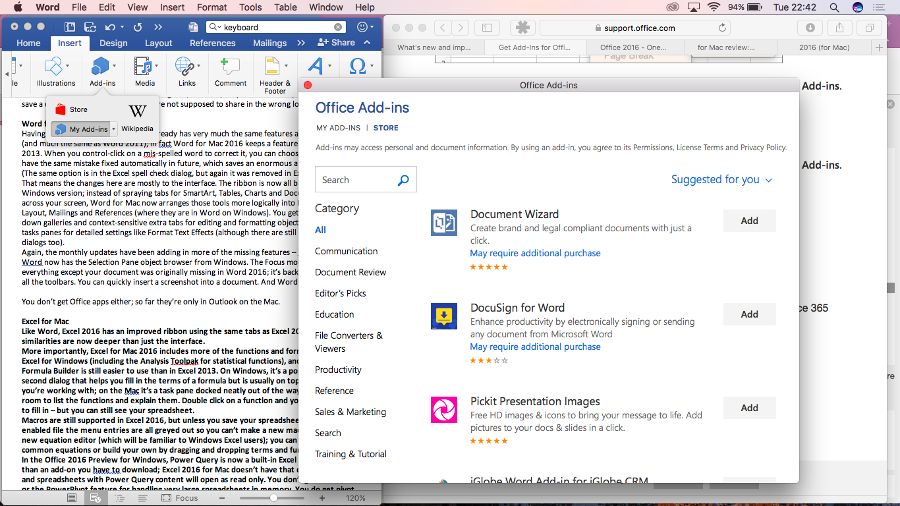
Task: Open the Header & Footer dropdown arrow
Action: 286,66
